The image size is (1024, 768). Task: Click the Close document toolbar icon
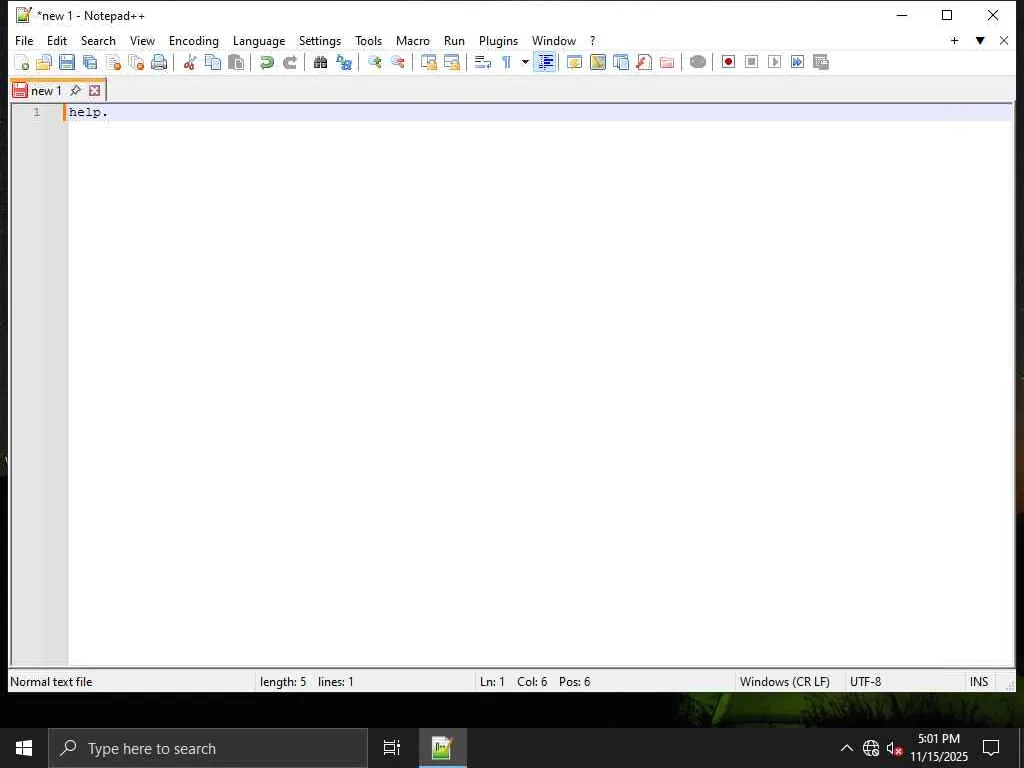(113, 63)
